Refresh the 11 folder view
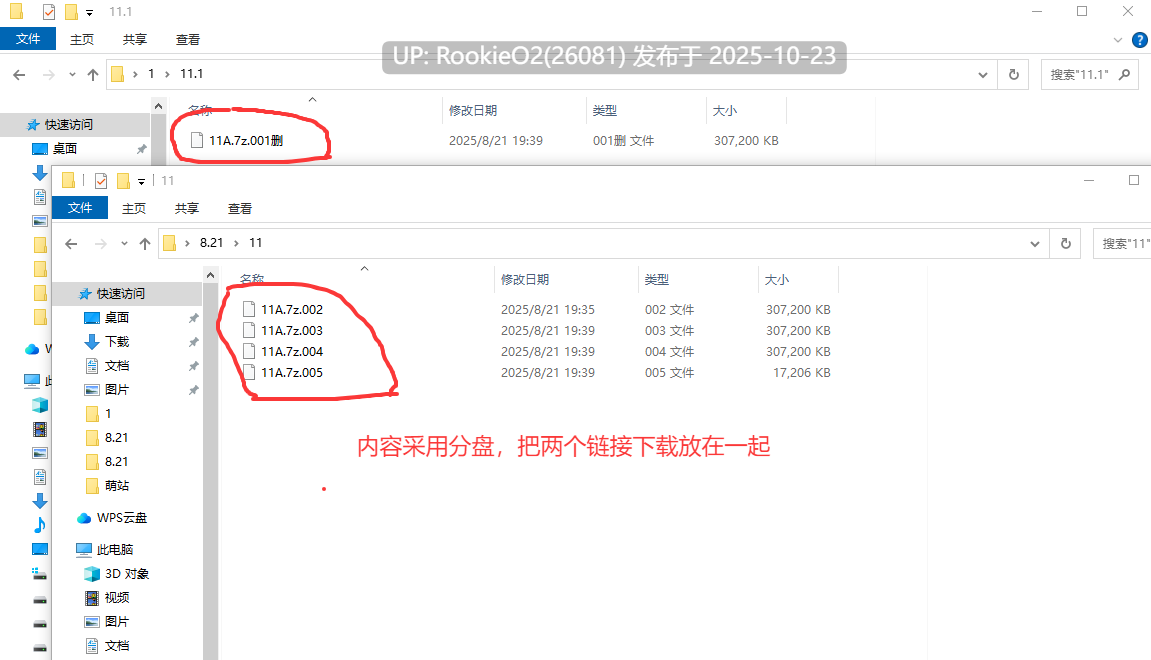This screenshot has width=1151, height=660. 1066,244
